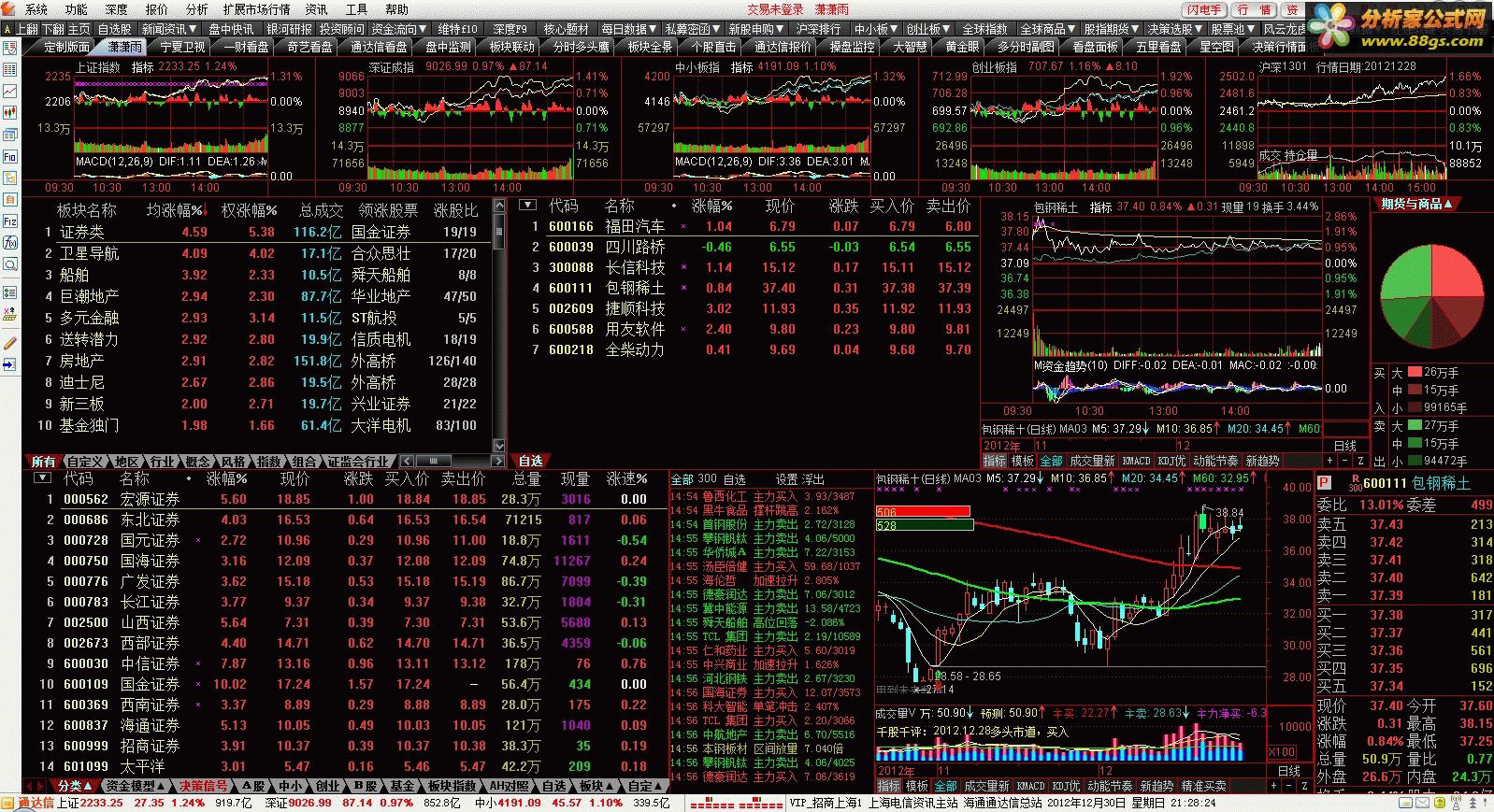Open the 决策选股 dropdown

[1175, 29]
